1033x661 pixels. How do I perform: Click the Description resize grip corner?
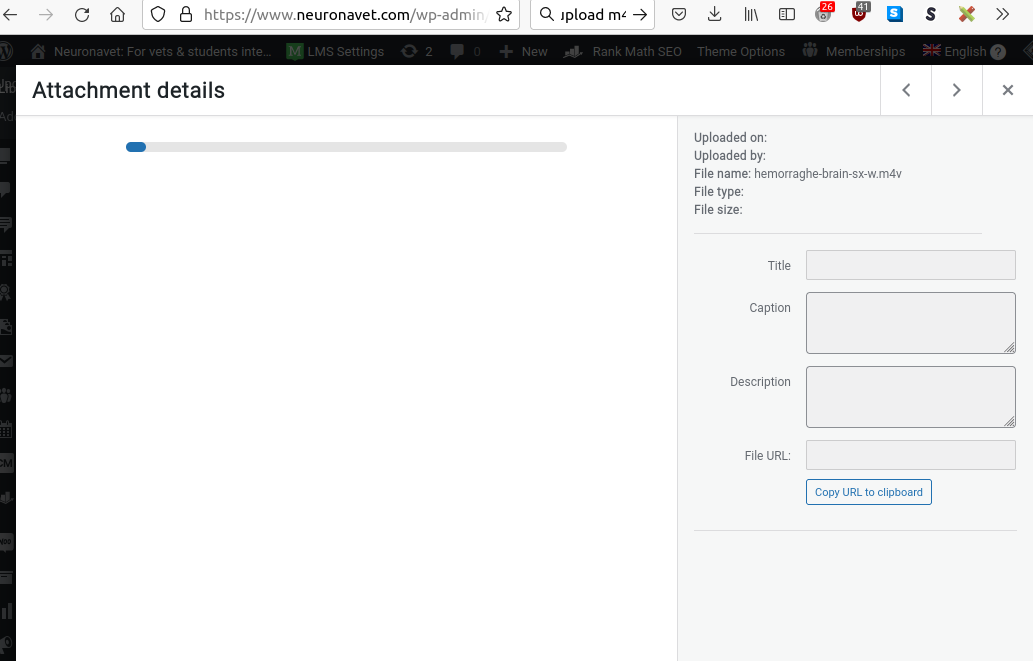[x=1009, y=421]
